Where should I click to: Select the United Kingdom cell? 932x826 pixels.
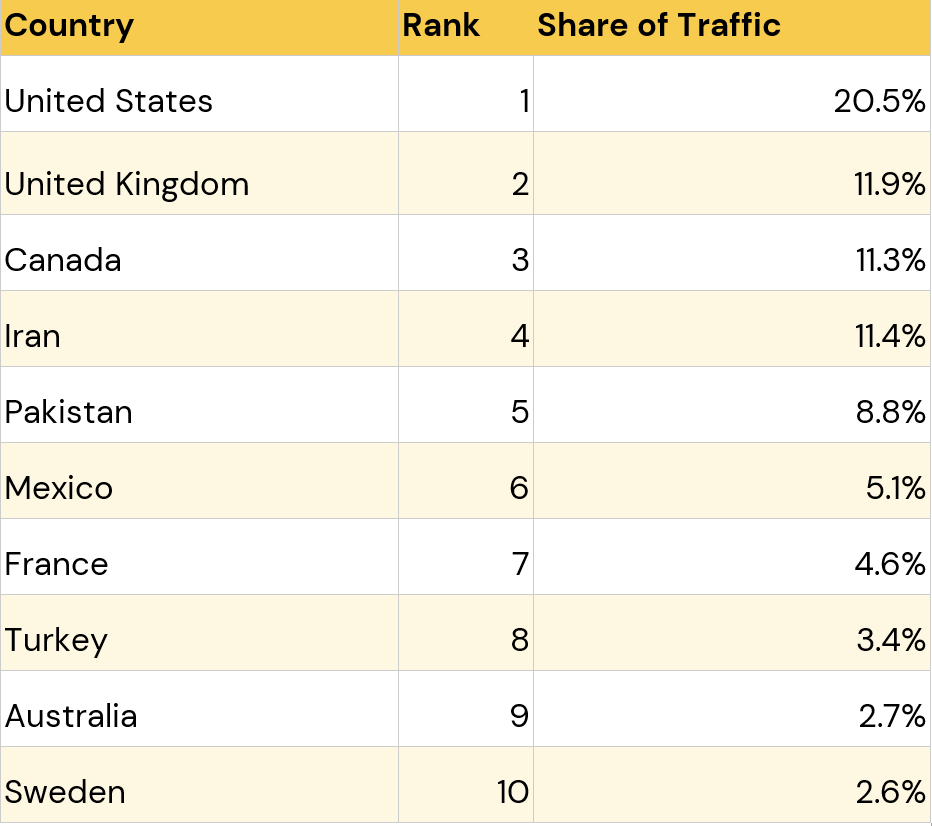coord(127,184)
